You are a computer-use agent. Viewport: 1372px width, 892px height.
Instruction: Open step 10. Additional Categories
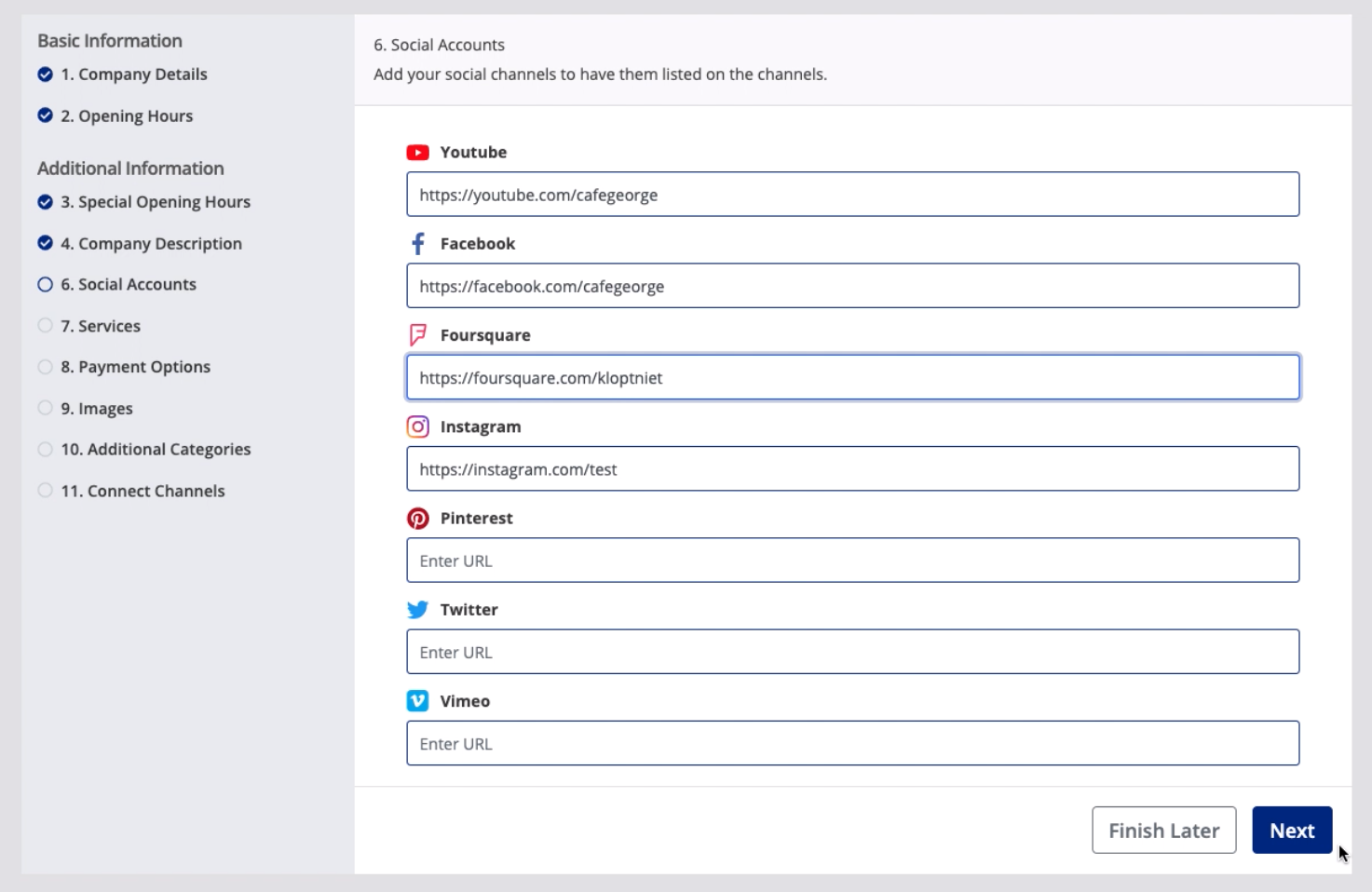click(156, 450)
